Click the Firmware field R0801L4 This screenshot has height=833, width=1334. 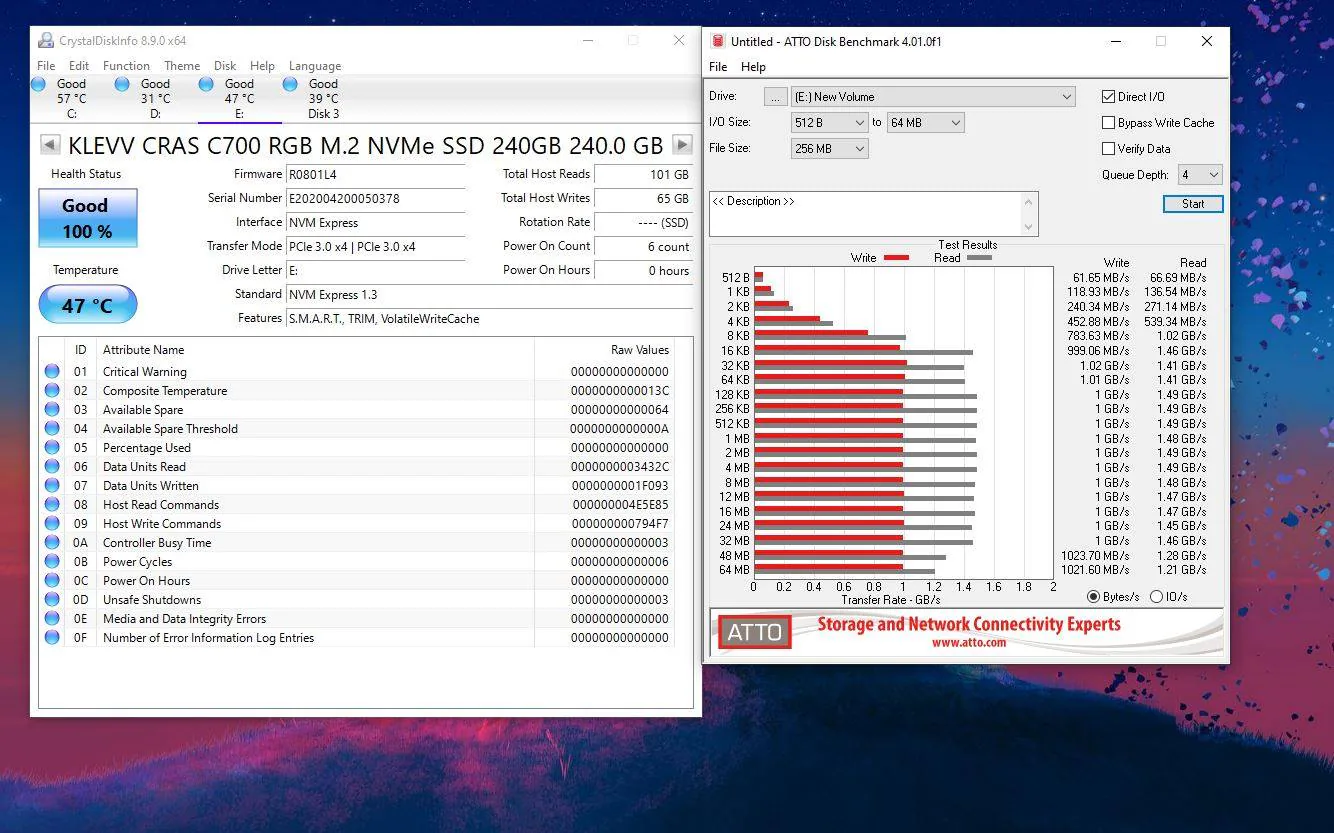[x=376, y=175]
